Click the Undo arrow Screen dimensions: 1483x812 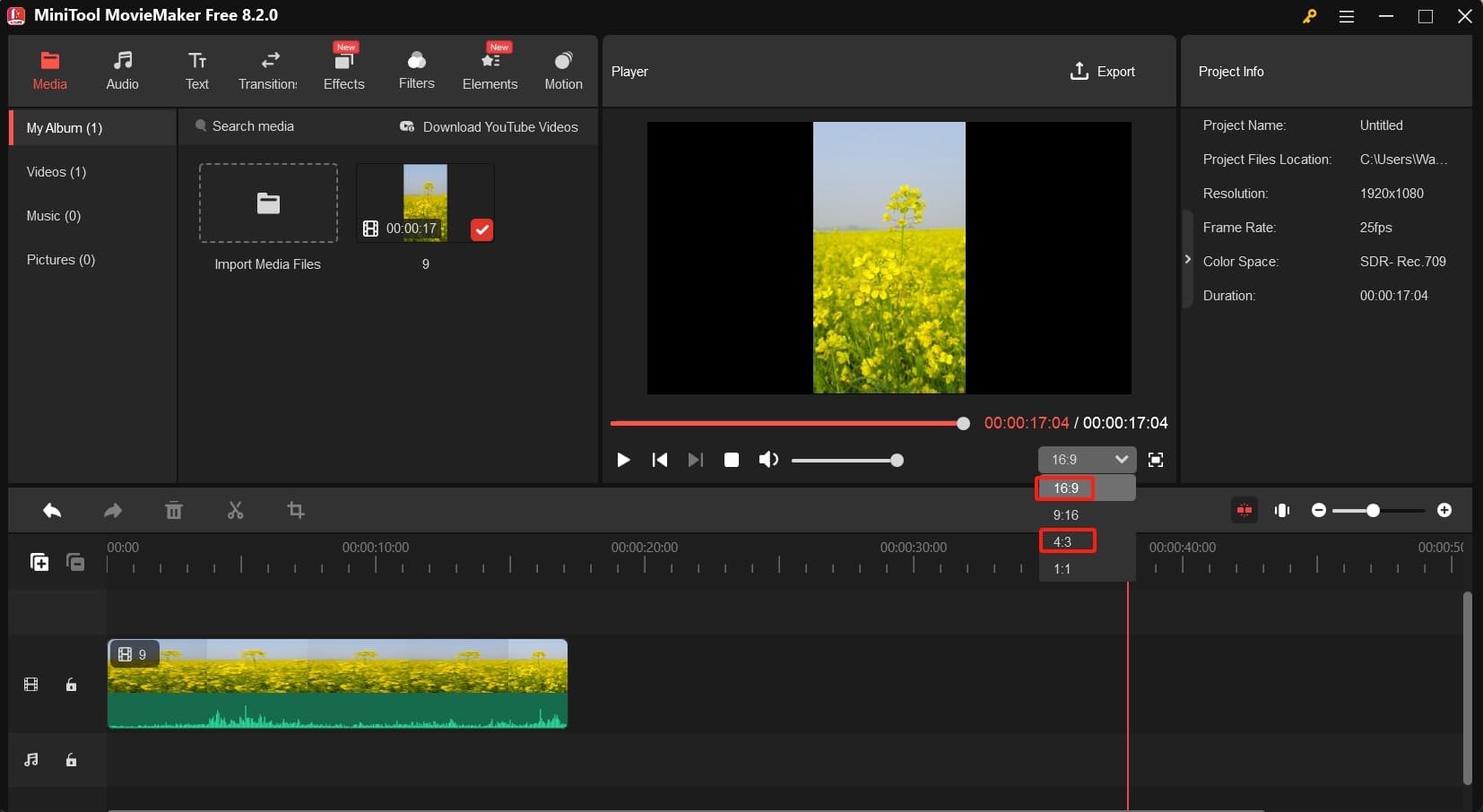[x=52, y=511]
